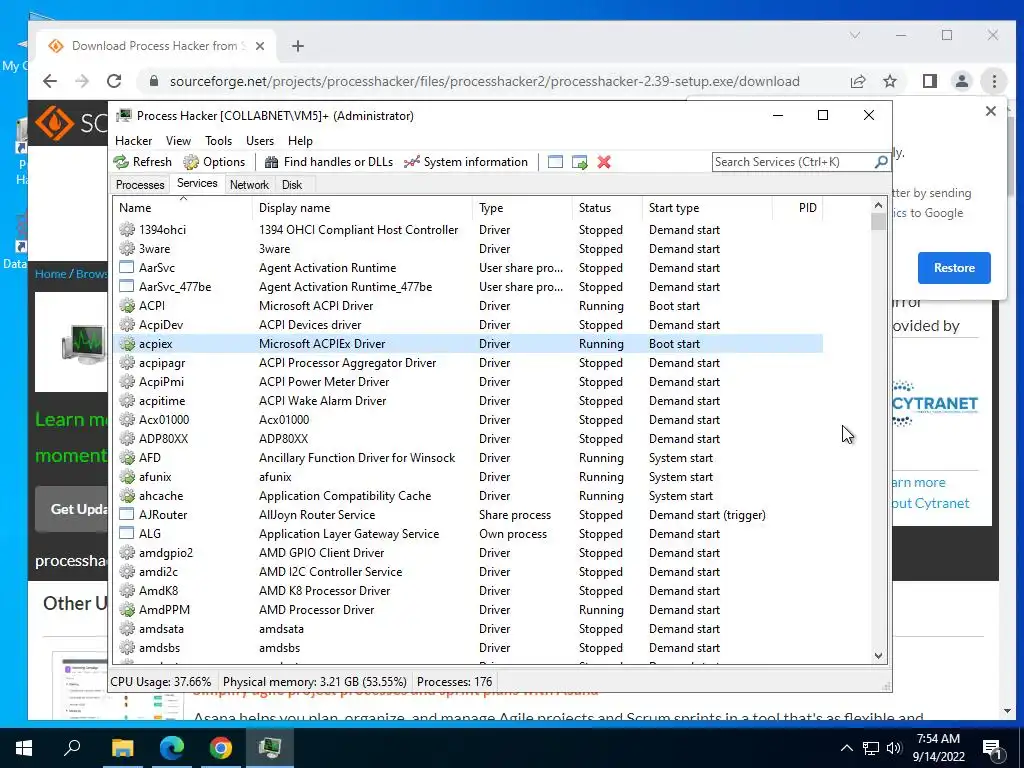Click the gear icon of acpipagr
Image resolution: width=1024 pixels, height=768 pixels.
coord(127,362)
